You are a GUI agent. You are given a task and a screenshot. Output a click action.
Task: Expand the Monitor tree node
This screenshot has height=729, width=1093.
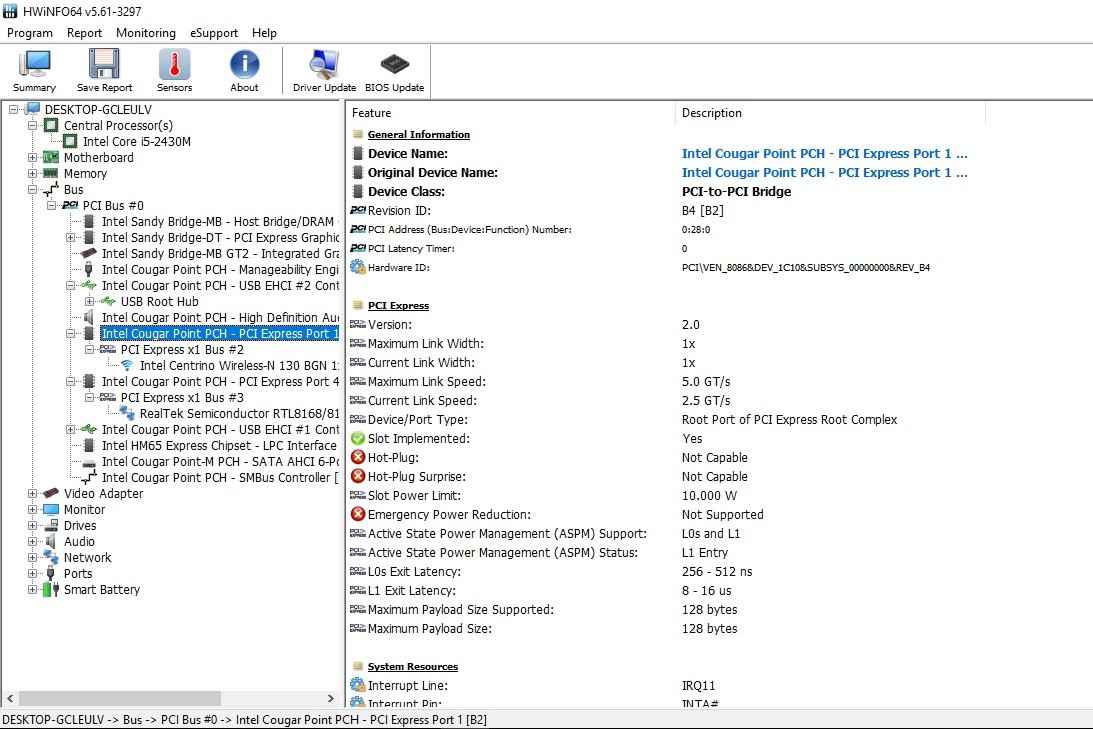pos(32,509)
